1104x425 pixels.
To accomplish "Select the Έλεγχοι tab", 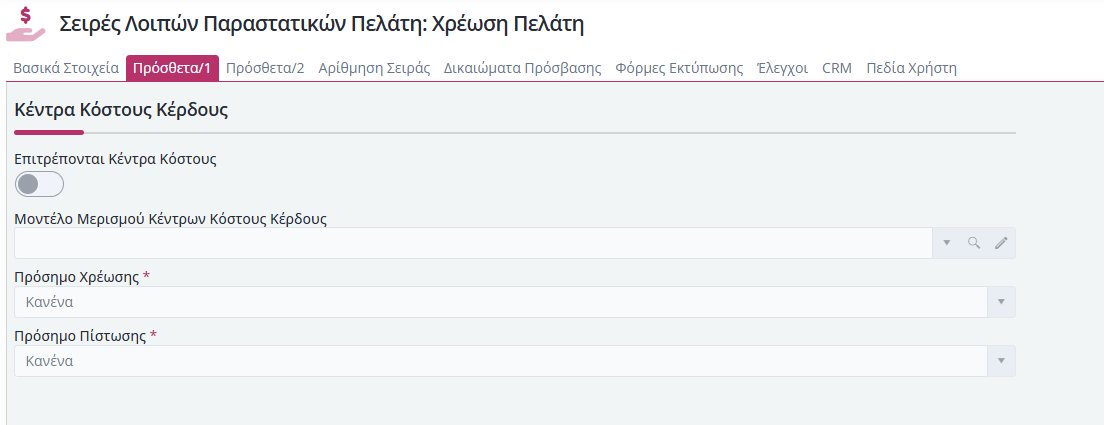I will coord(782,68).
